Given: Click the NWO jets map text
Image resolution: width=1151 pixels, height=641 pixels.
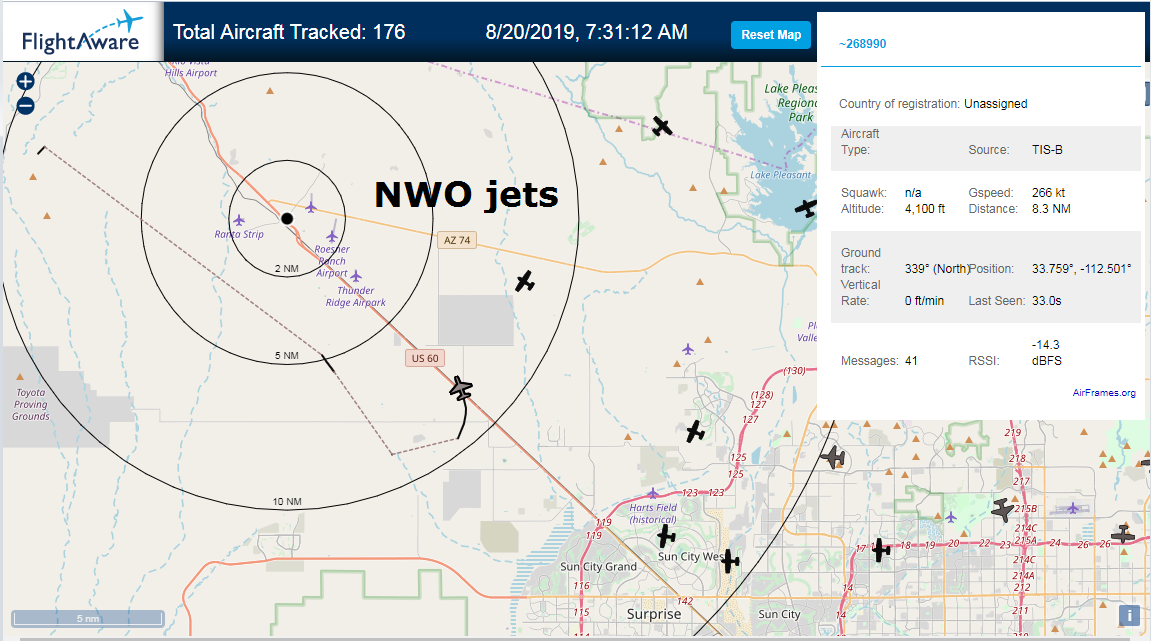Looking at the screenshot, I should [466, 195].
